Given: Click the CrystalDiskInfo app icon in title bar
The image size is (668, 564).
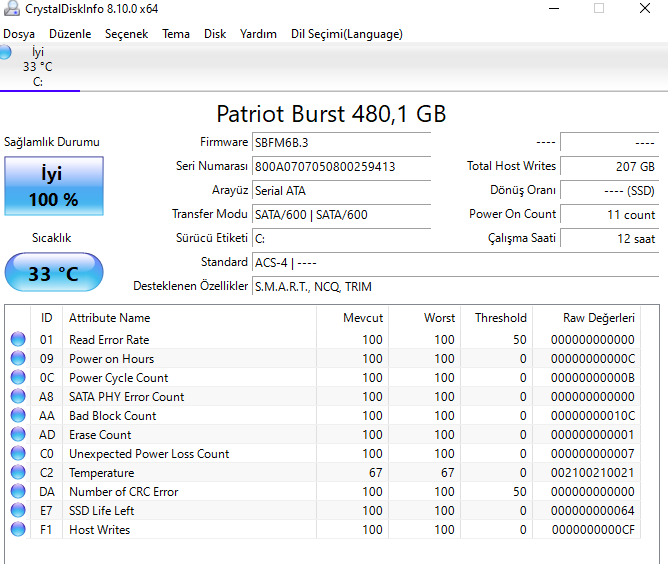Looking at the screenshot, I should pyautogui.click(x=11, y=9).
